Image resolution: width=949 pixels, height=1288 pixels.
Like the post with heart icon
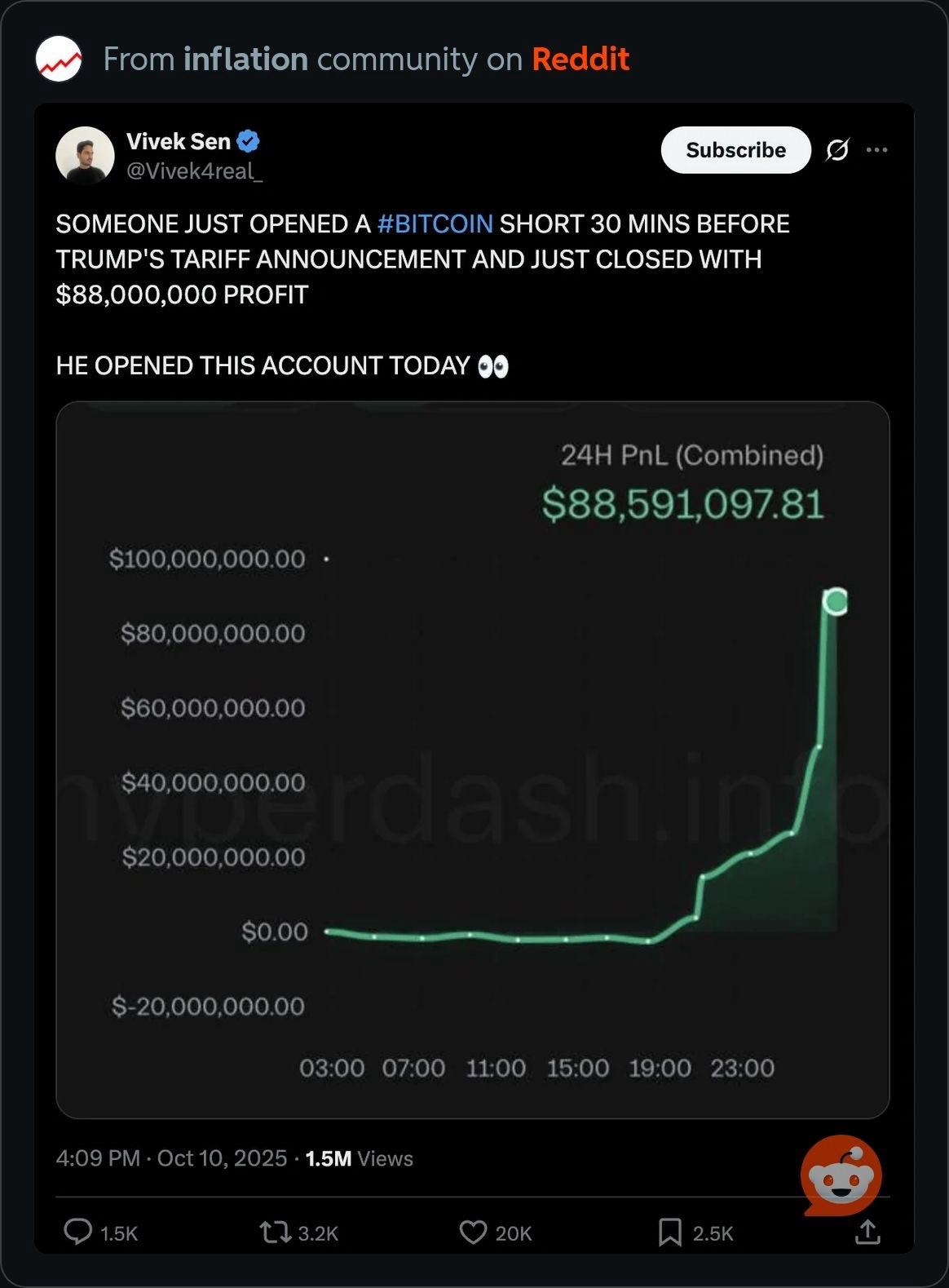tap(473, 1232)
